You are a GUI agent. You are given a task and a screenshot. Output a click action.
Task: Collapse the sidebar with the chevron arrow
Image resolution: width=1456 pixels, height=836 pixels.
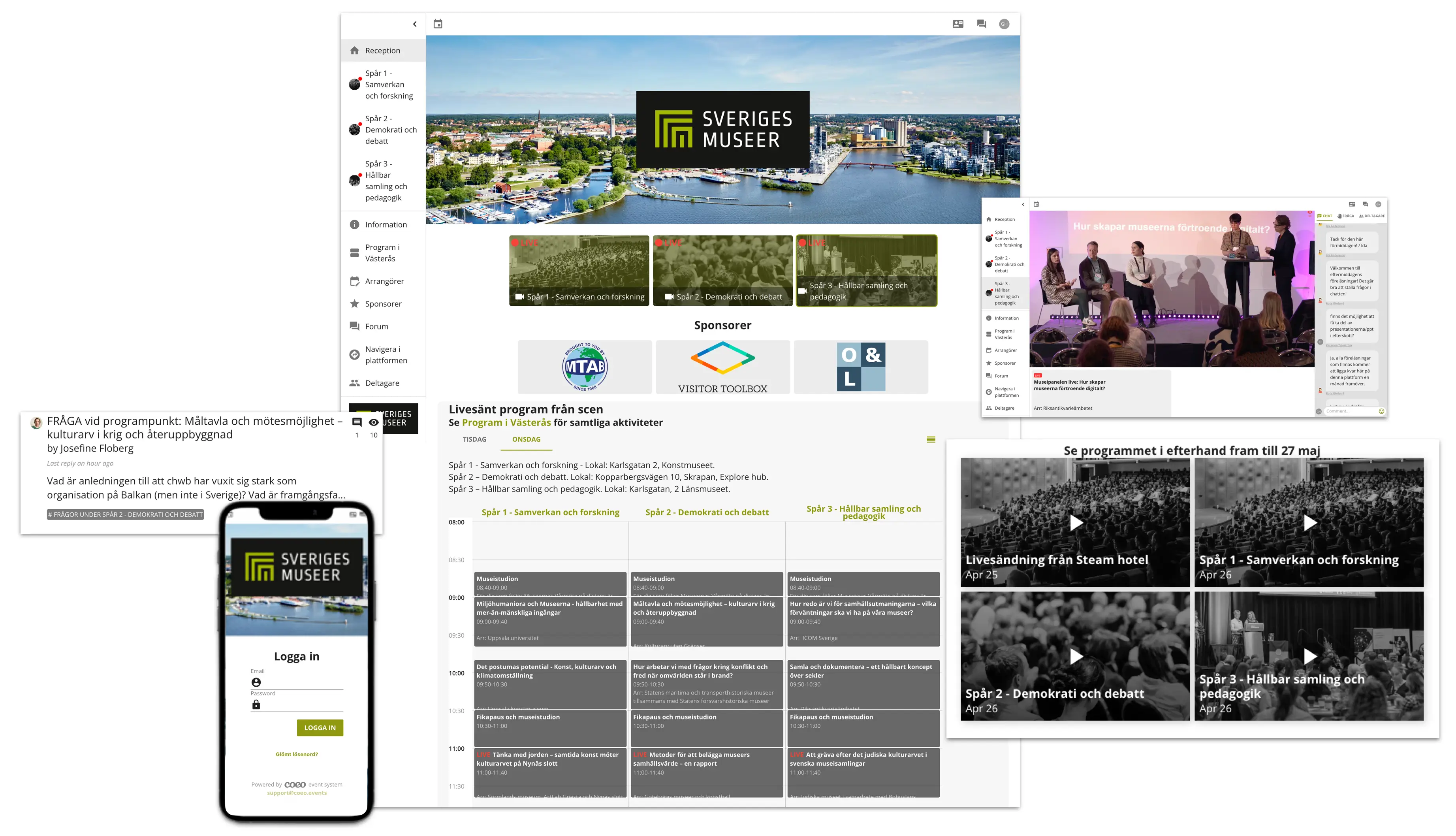click(414, 24)
